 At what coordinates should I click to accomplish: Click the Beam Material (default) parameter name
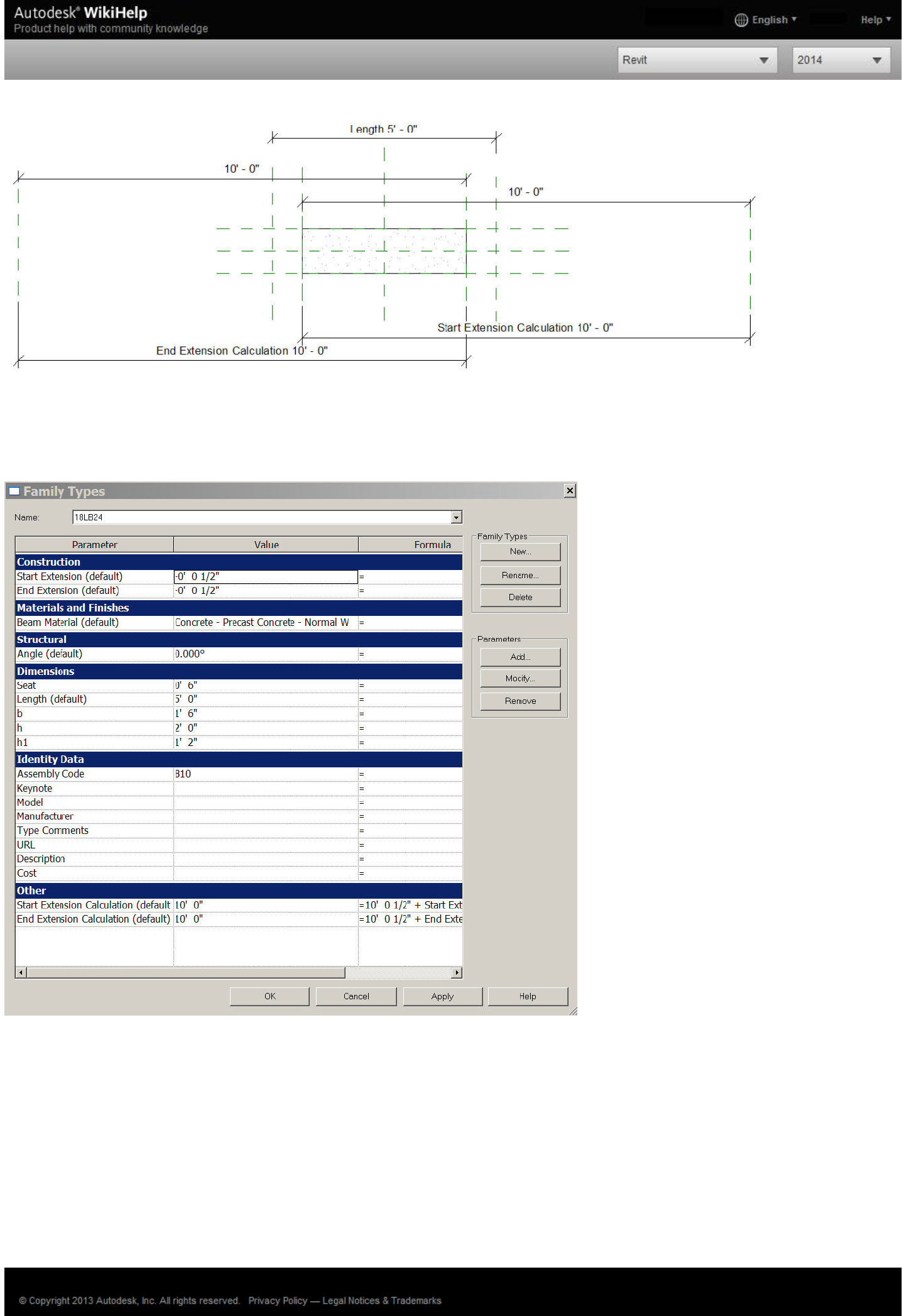tap(68, 623)
